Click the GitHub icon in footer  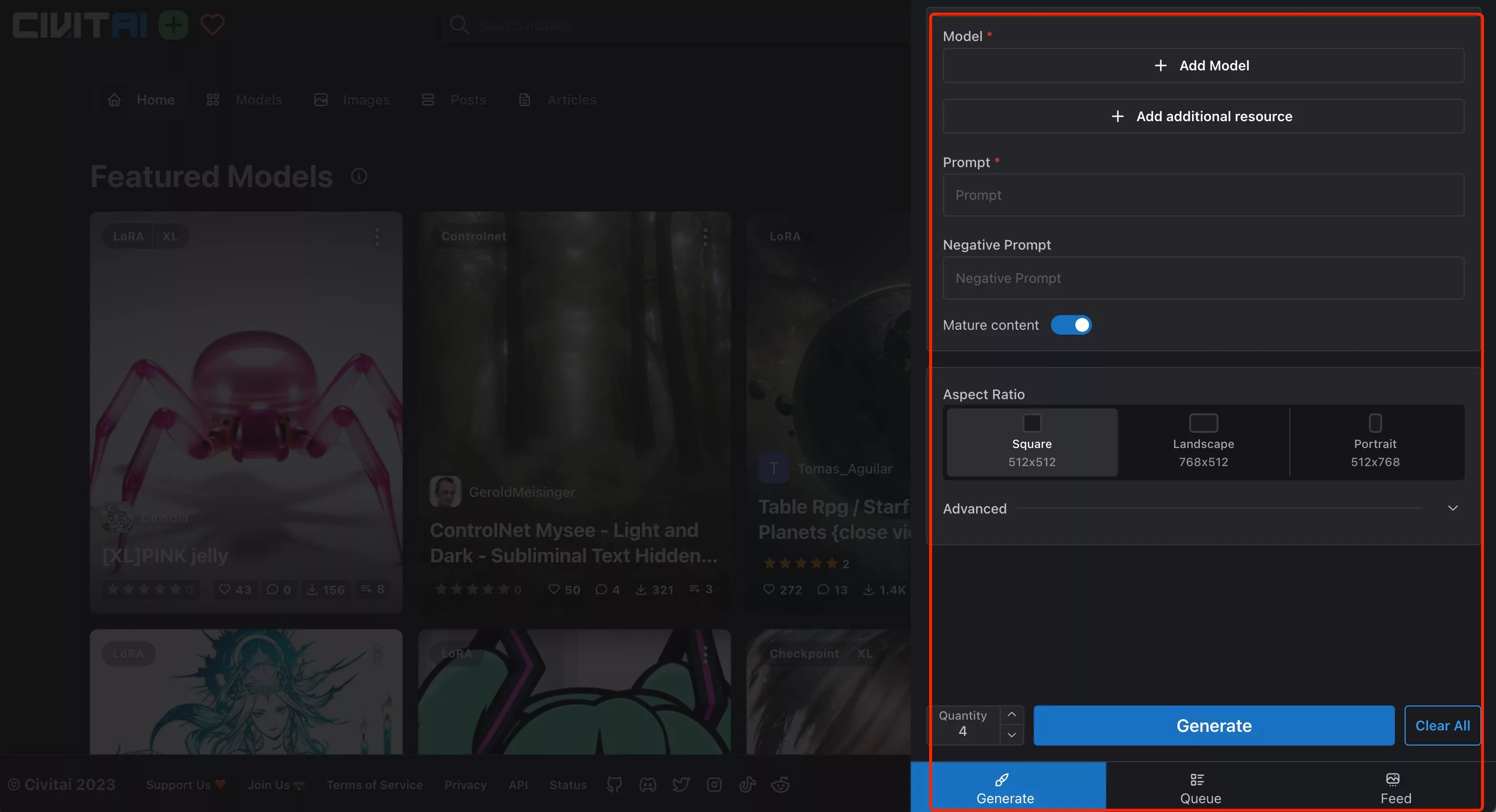coord(614,785)
